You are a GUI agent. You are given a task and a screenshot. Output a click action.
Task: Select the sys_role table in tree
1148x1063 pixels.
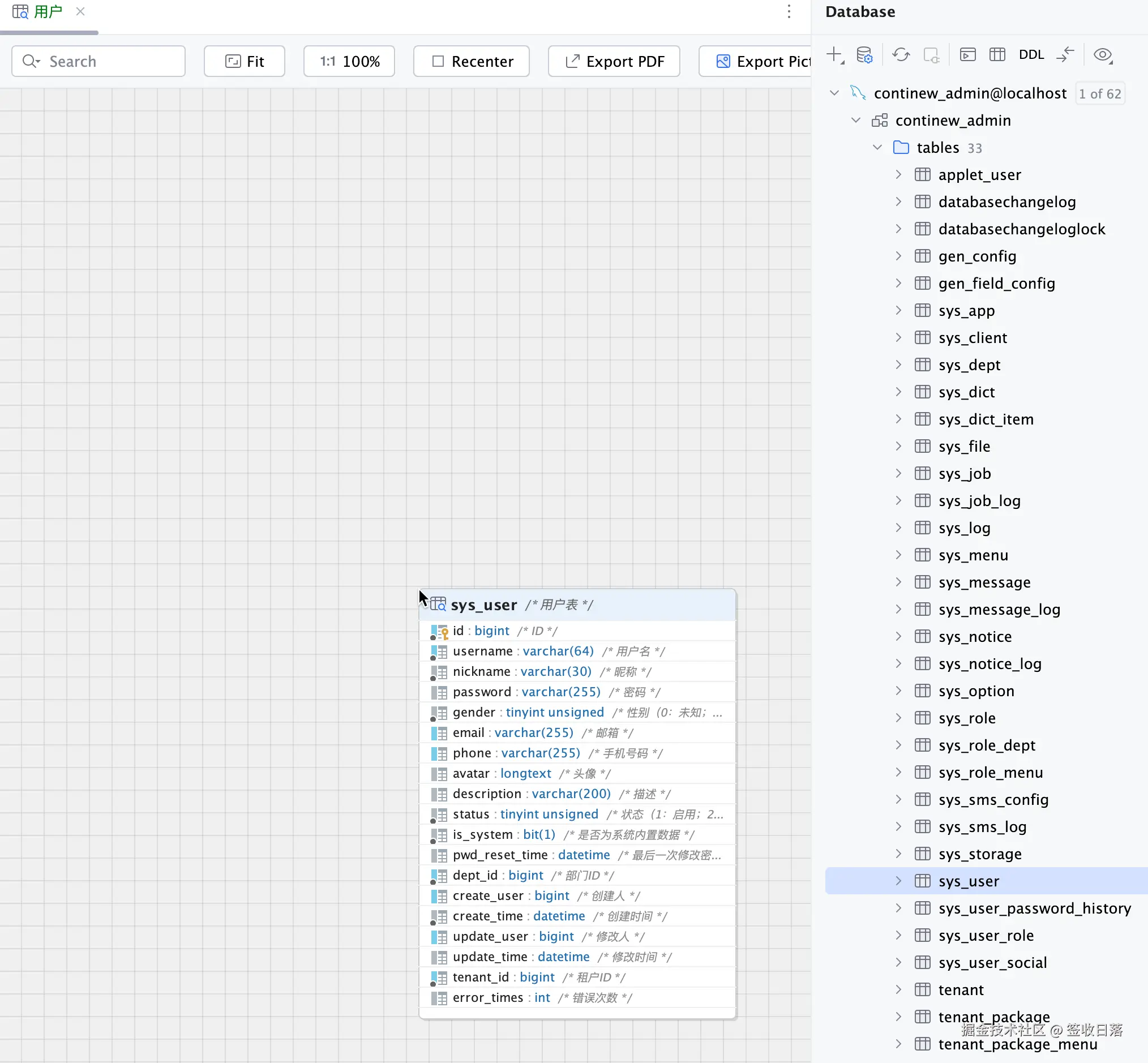coord(967,718)
